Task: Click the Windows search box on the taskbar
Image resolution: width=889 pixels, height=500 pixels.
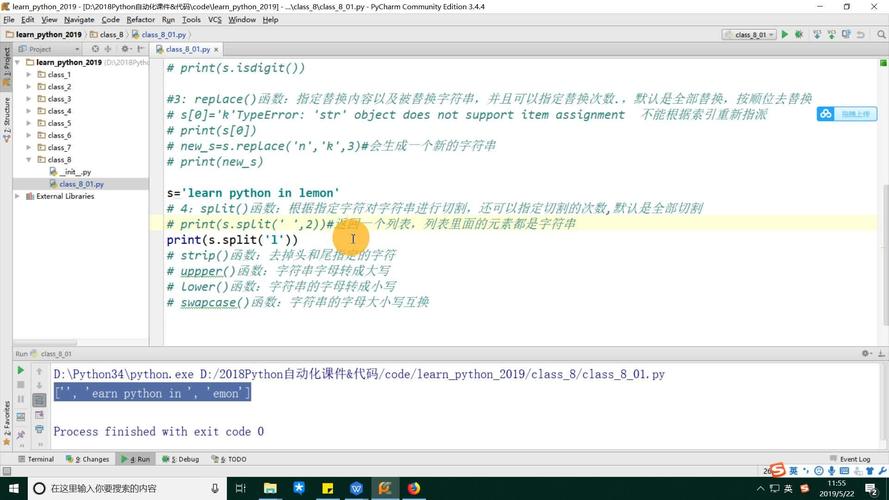Action: [x=125, y=488]
